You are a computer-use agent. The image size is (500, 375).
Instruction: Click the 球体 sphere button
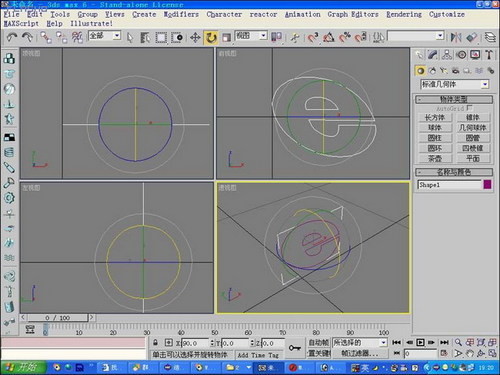(x=435, y=128)
